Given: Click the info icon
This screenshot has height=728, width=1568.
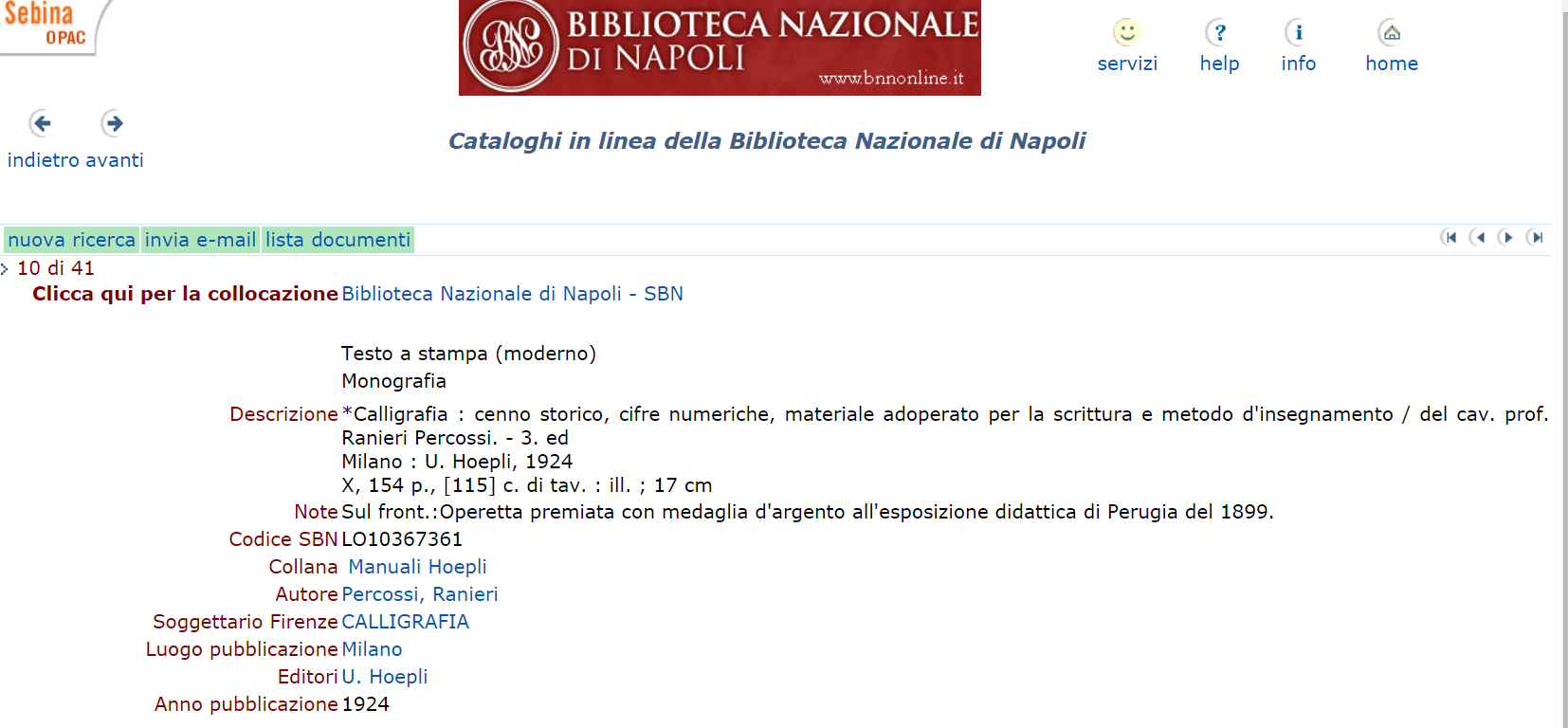Looking at the screenshot, I should [x=1298, y=33].
